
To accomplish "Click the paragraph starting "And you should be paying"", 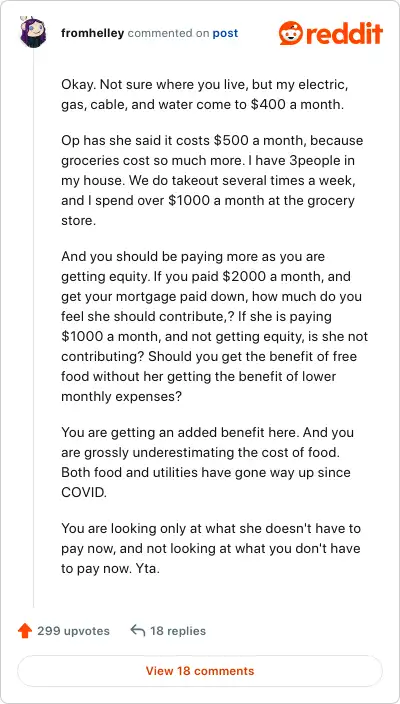I will (215, 326).
